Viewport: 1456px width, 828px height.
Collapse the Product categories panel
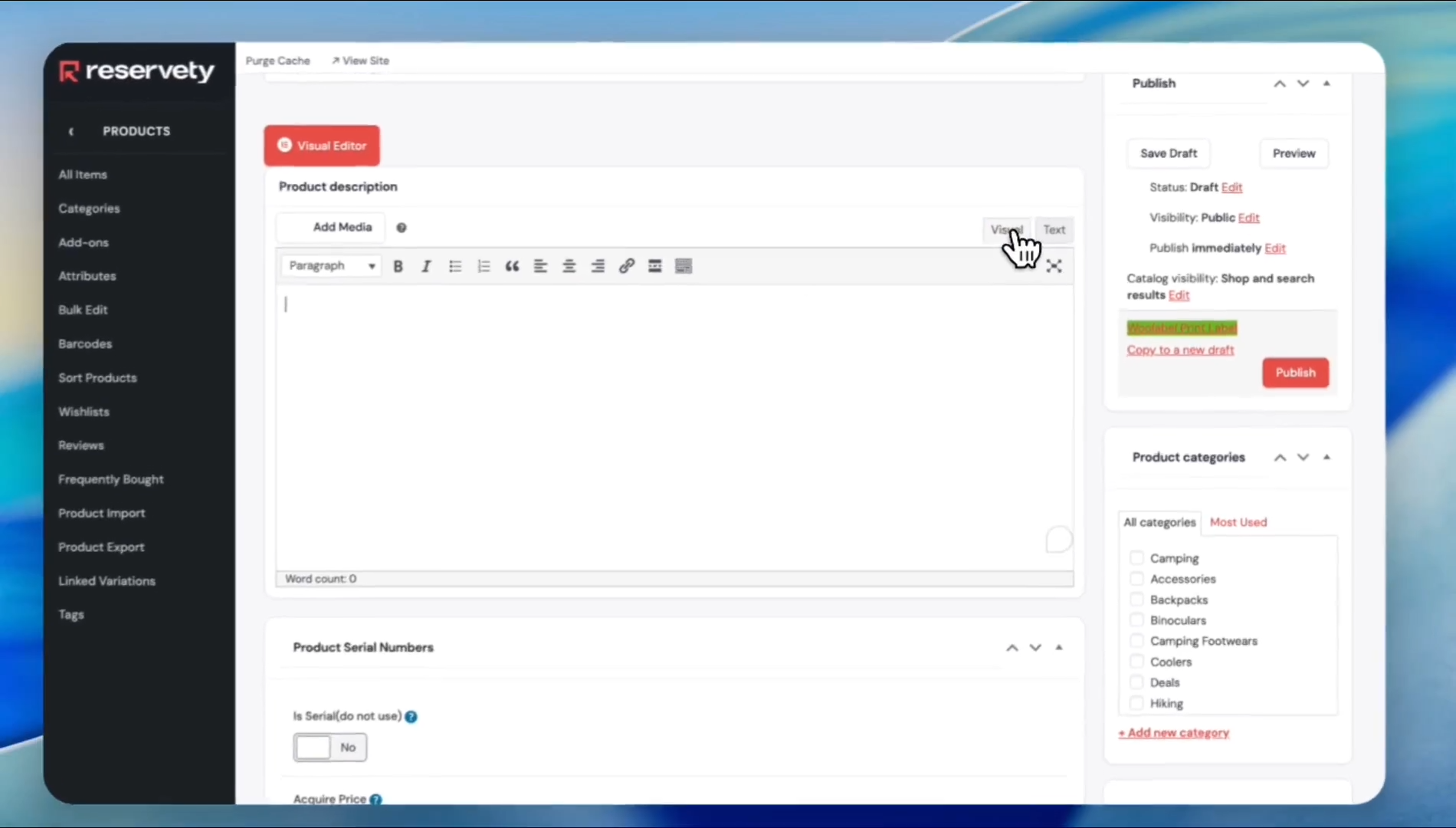click(x=1326, y=458)
